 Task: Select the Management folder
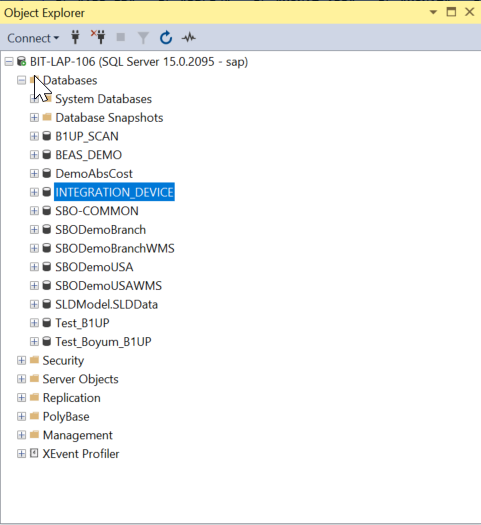coord(78,435)
